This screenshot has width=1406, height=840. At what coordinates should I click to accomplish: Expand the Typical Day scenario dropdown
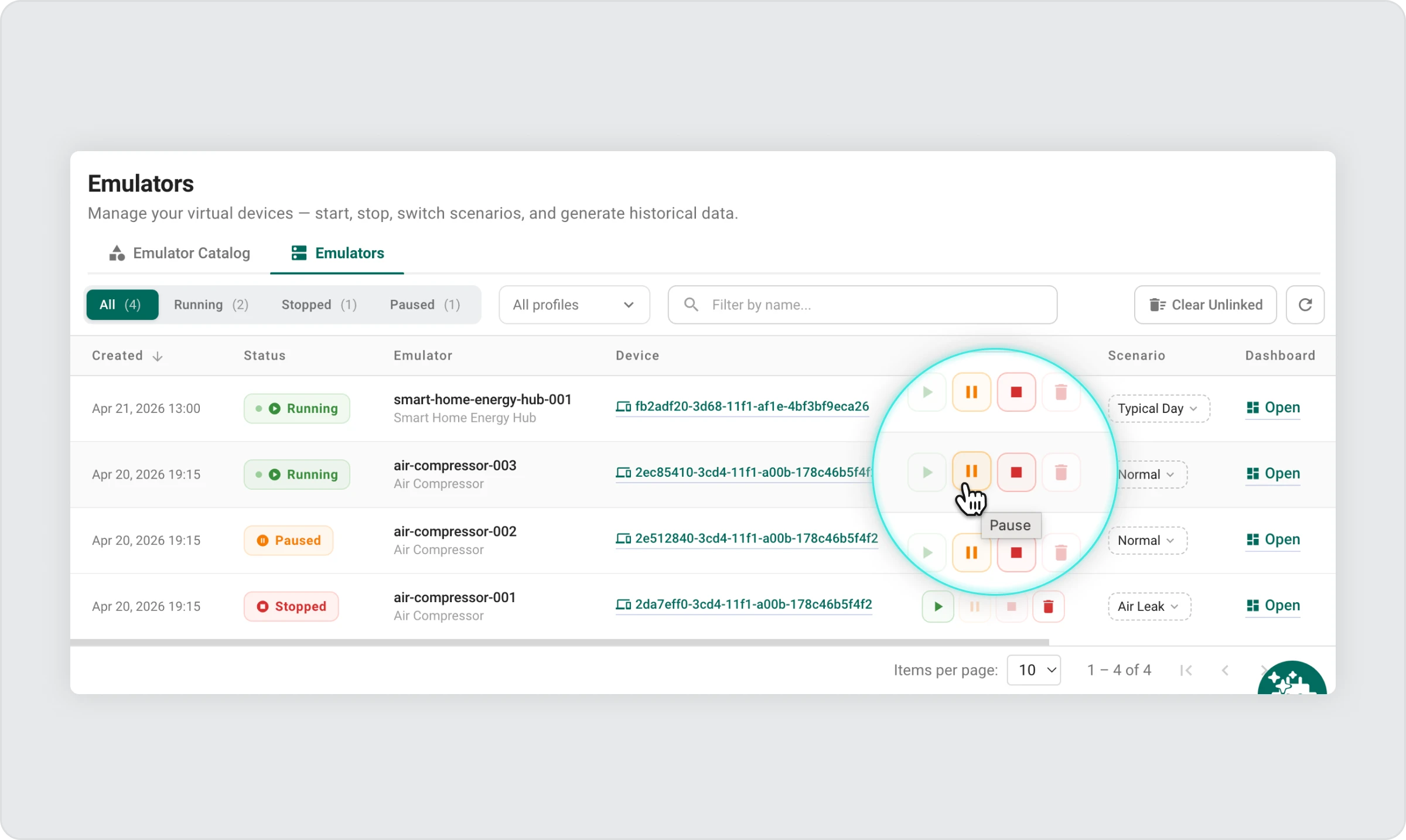click(1158, 409)
